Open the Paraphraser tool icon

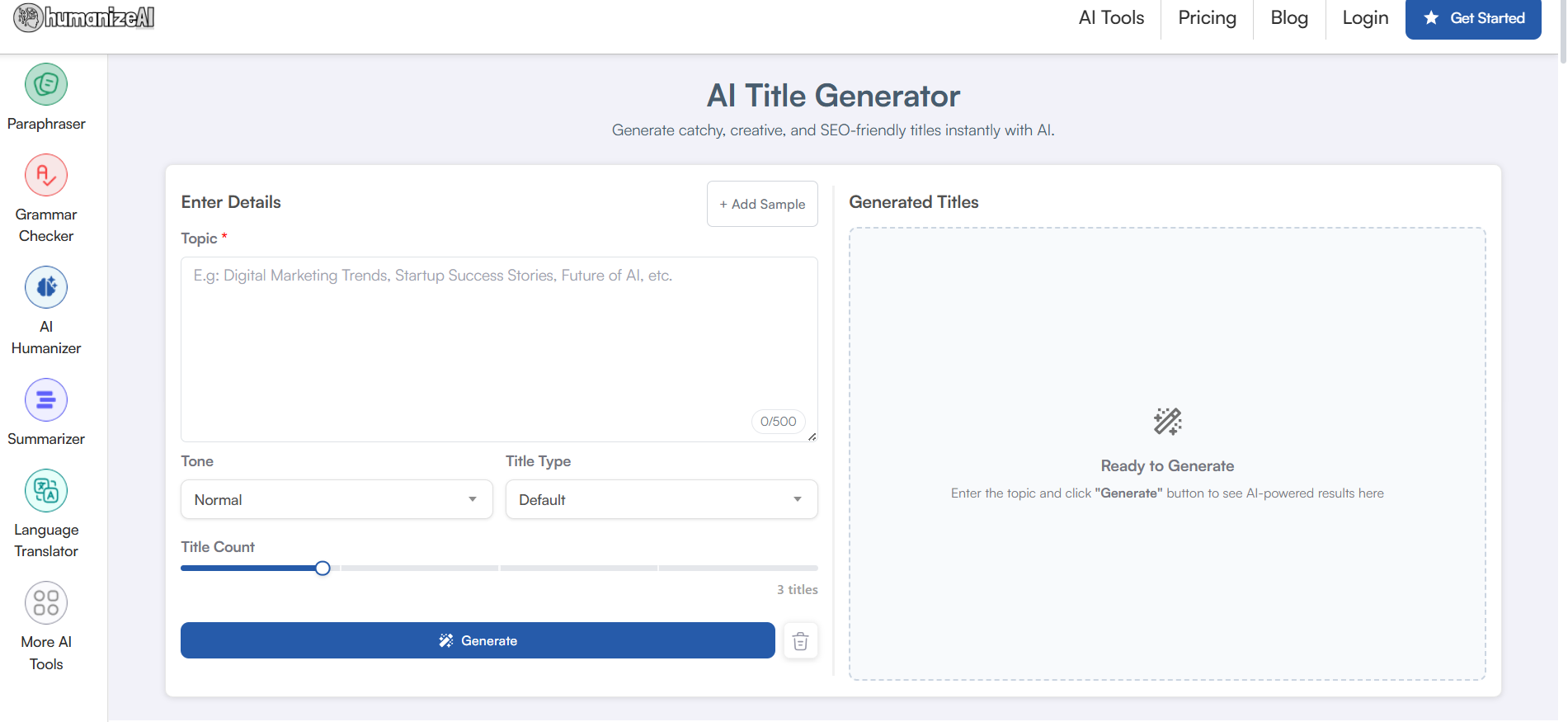tap(46, 85)
